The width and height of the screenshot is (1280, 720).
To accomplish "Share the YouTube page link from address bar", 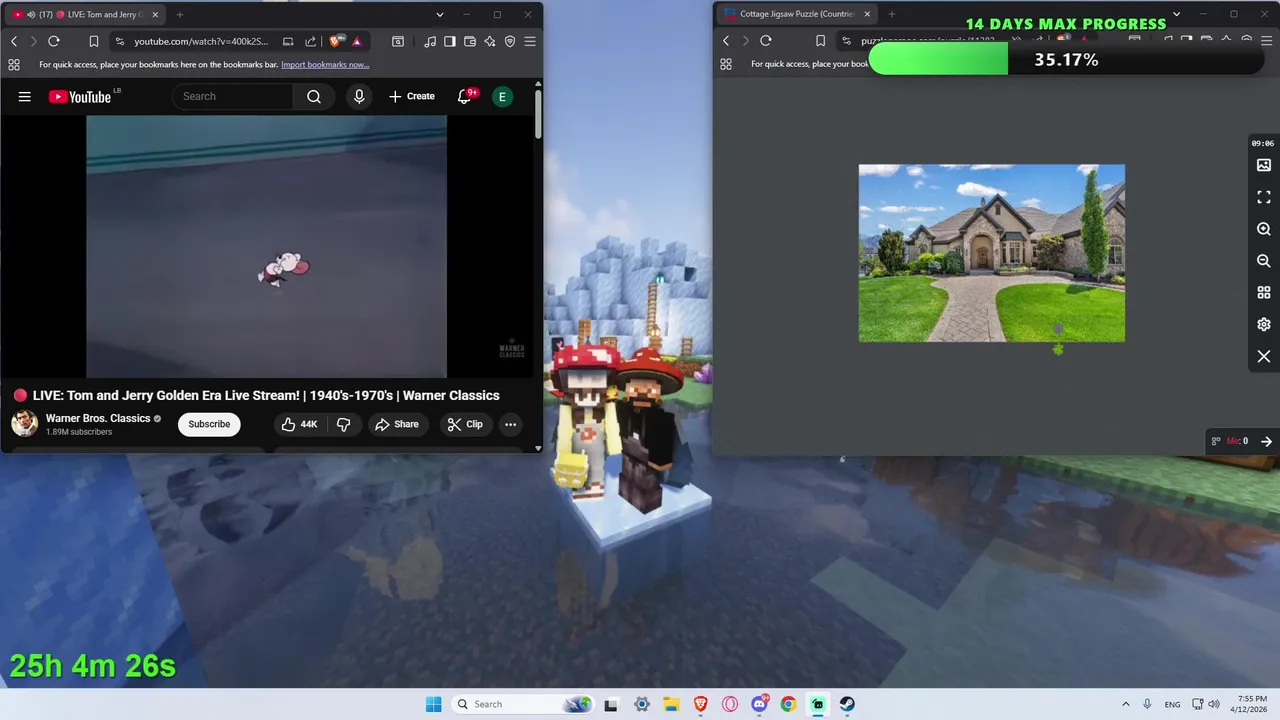I will pyautogui.click(x=310, y=41).
